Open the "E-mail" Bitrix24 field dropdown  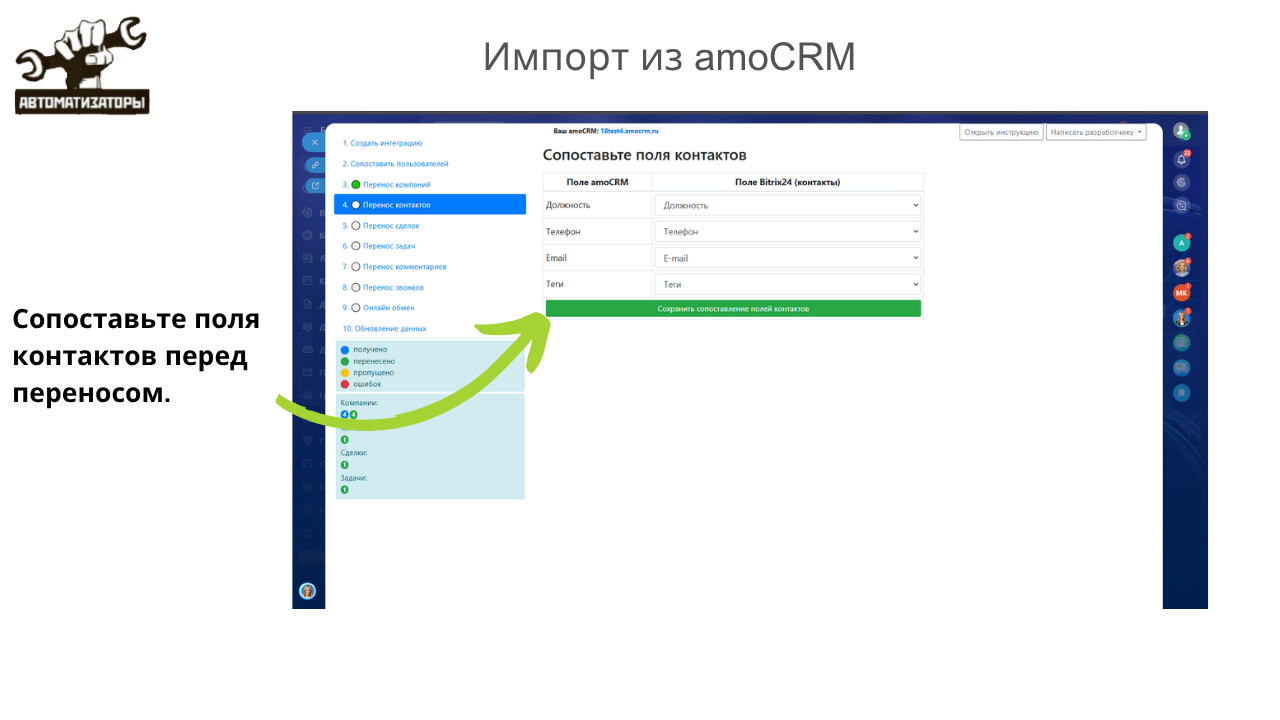tap(787, 258)
